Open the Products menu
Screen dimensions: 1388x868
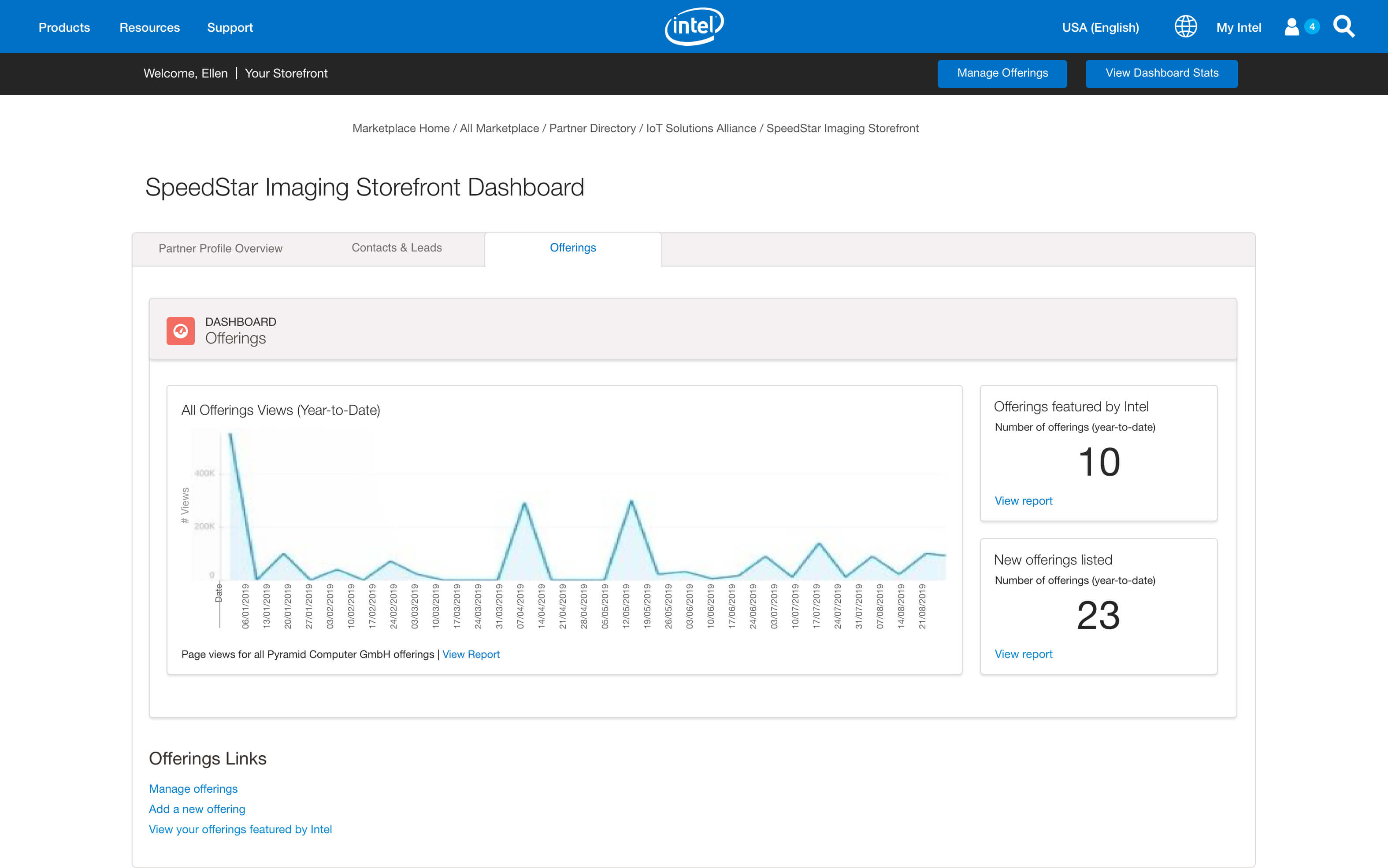pos(64,28)
